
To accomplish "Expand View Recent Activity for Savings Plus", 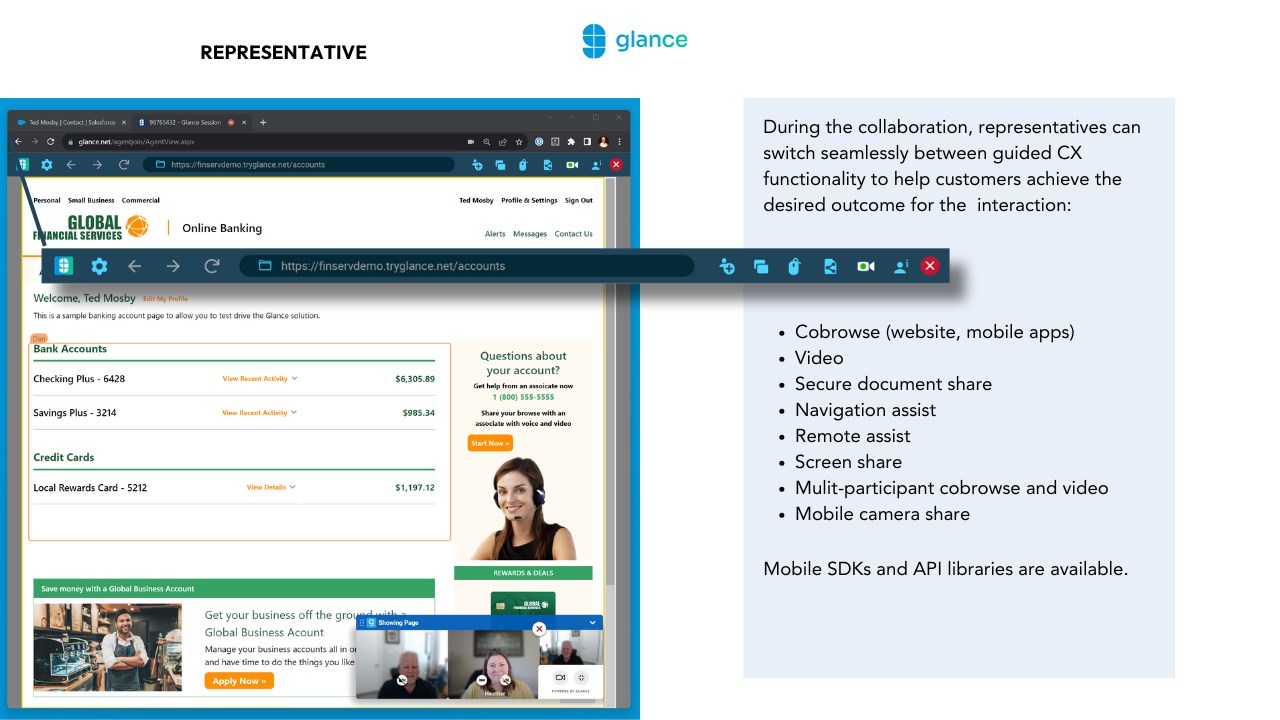I will [260, 413].
